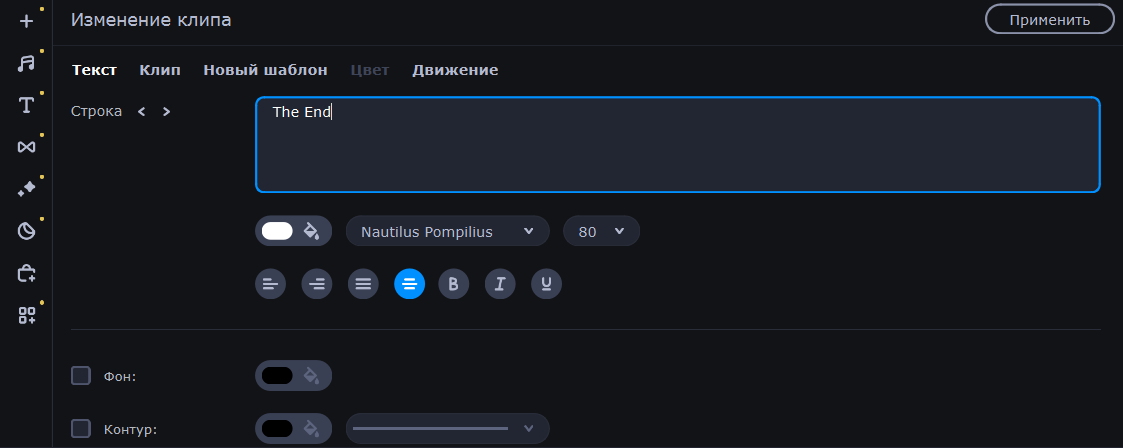The image size is (1123, 448).
Task: Enable the Фон background checkbox
Action: point(81,376)
